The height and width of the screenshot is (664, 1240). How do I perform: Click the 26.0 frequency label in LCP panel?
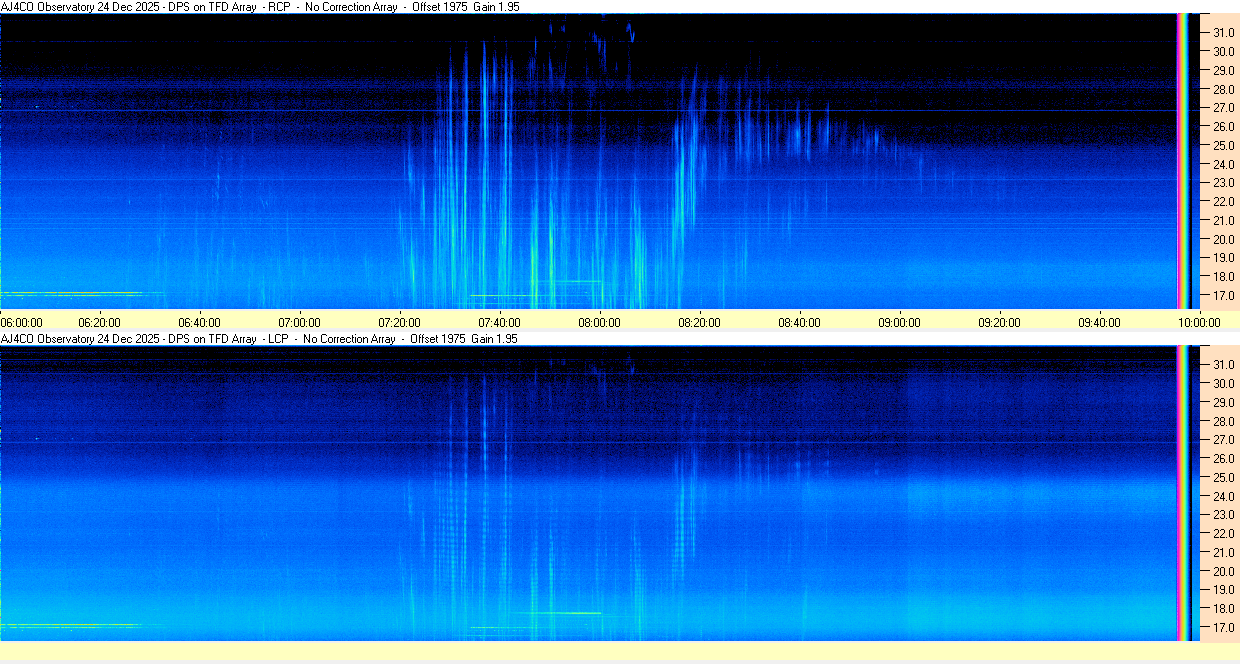pos(1223,459)
